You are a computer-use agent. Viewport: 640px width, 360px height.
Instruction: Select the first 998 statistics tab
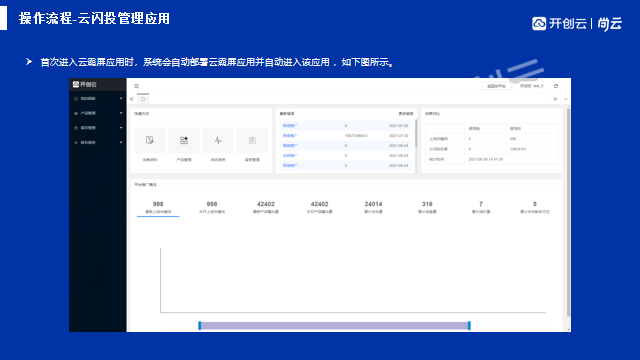[x=158, y=207]
